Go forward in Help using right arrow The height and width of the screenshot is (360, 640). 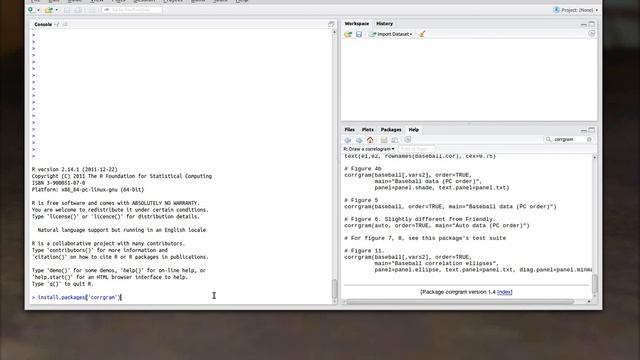[x=359, y=140]
